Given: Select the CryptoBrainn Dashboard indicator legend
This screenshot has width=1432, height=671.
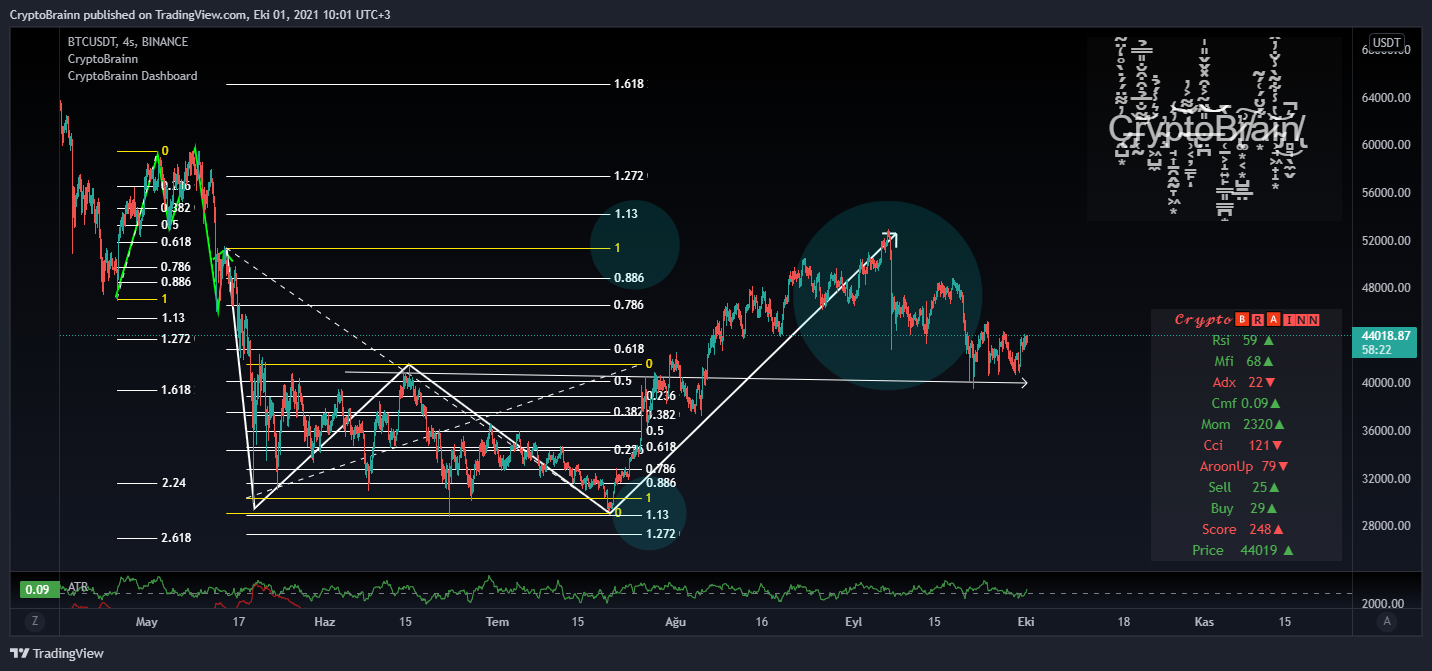Looking at the screenshot, I should coord(132,76).
